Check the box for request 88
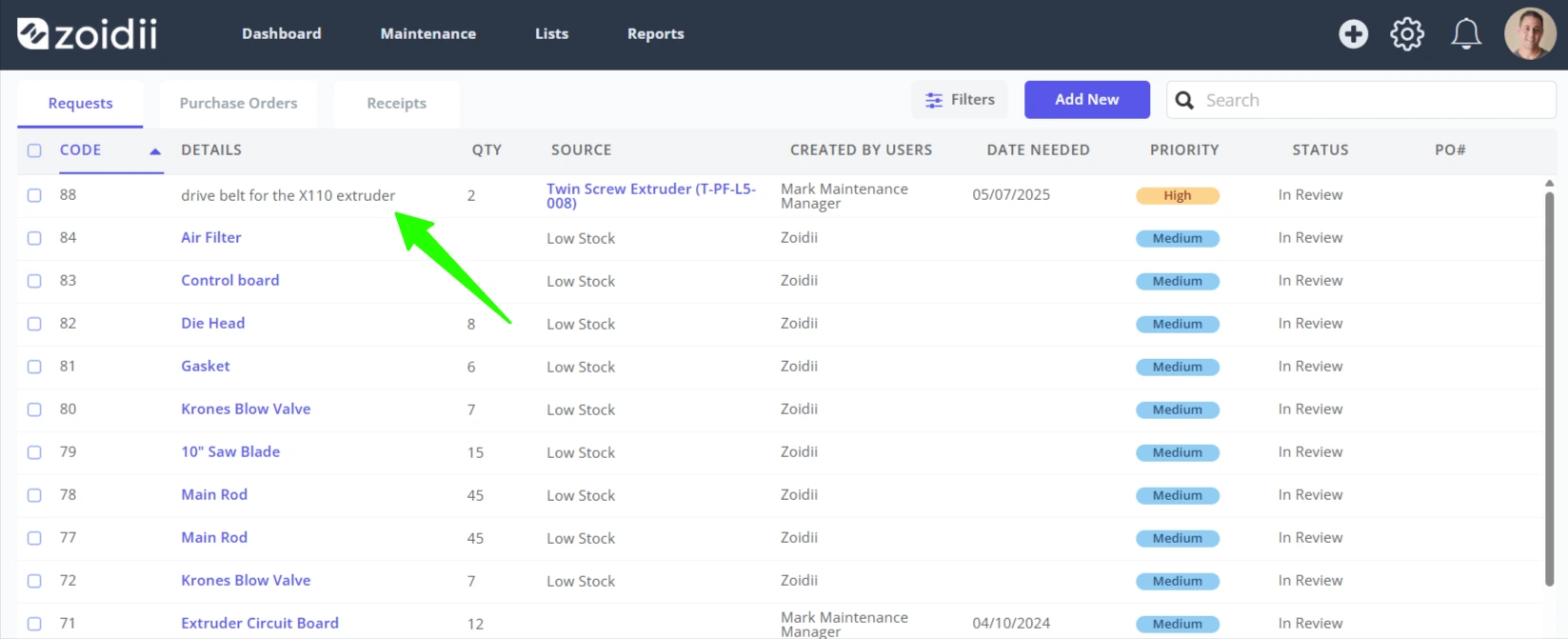This screenshot has height=639, width=1568. pyautogui.click(x=34, y=195)
